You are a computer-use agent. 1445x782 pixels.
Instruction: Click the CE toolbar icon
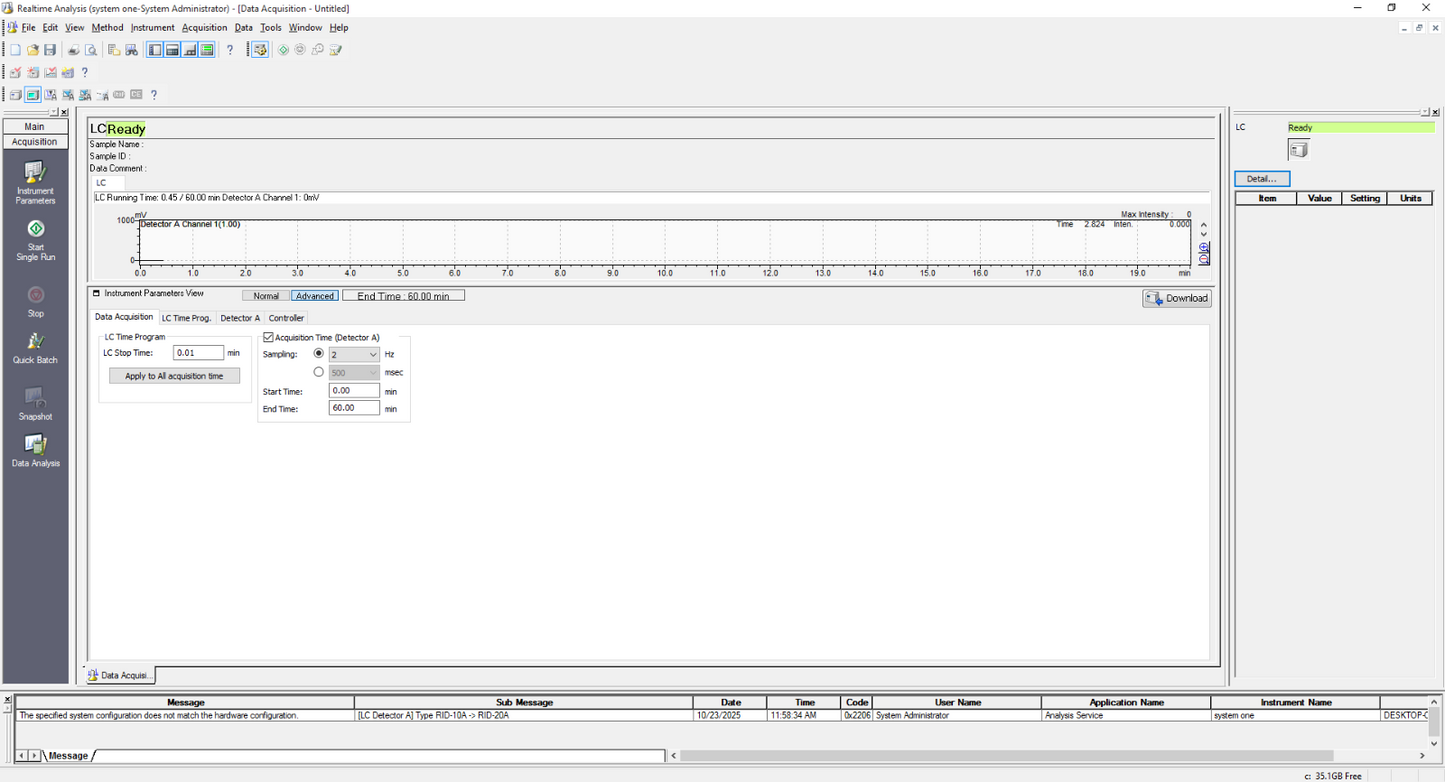pyautogui.click(x=136, y=94)
